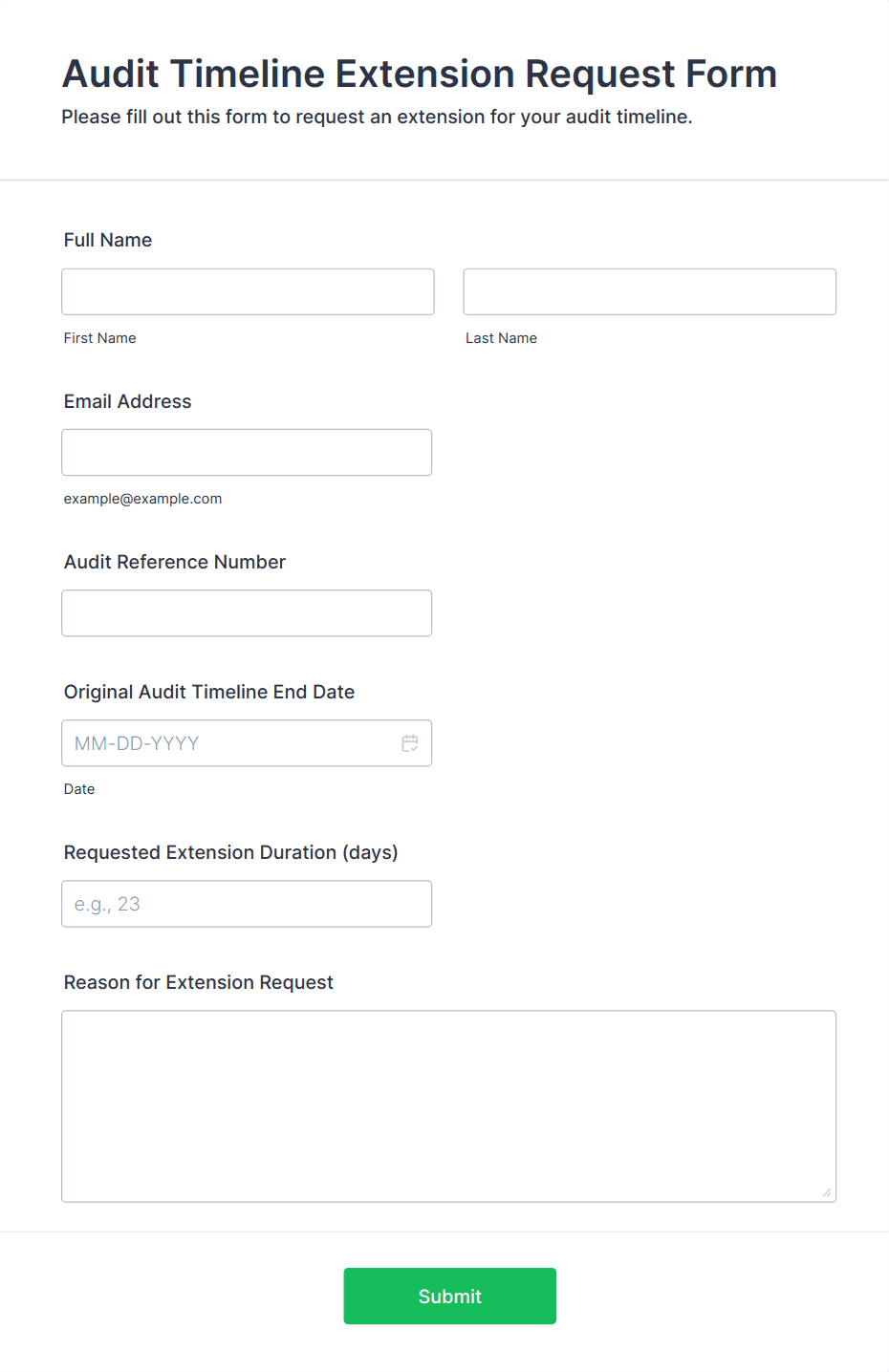Focus the Email Address input
Viewport: 889px width, 1372px height.
pyautogui.click(x=247, y=452)
